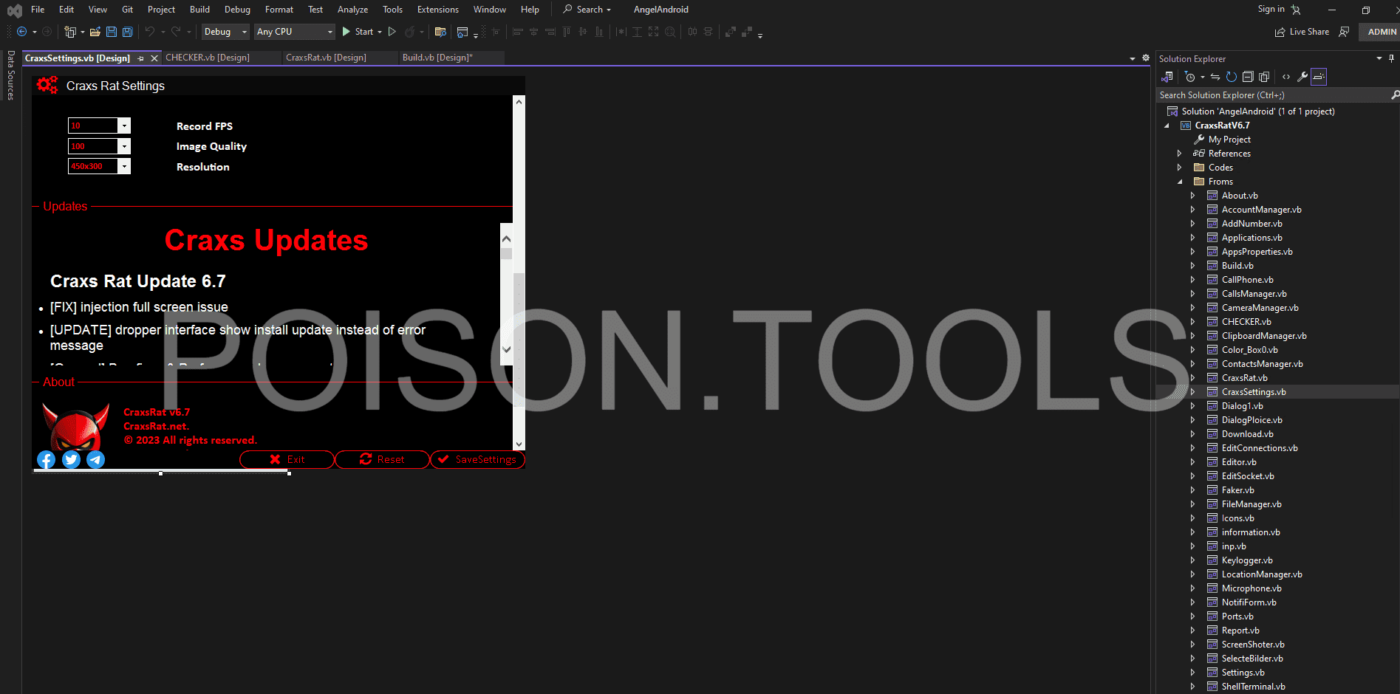Open the Extensions menu
The width and height of the screenshot is (1400, 694).
pos(438,9)
